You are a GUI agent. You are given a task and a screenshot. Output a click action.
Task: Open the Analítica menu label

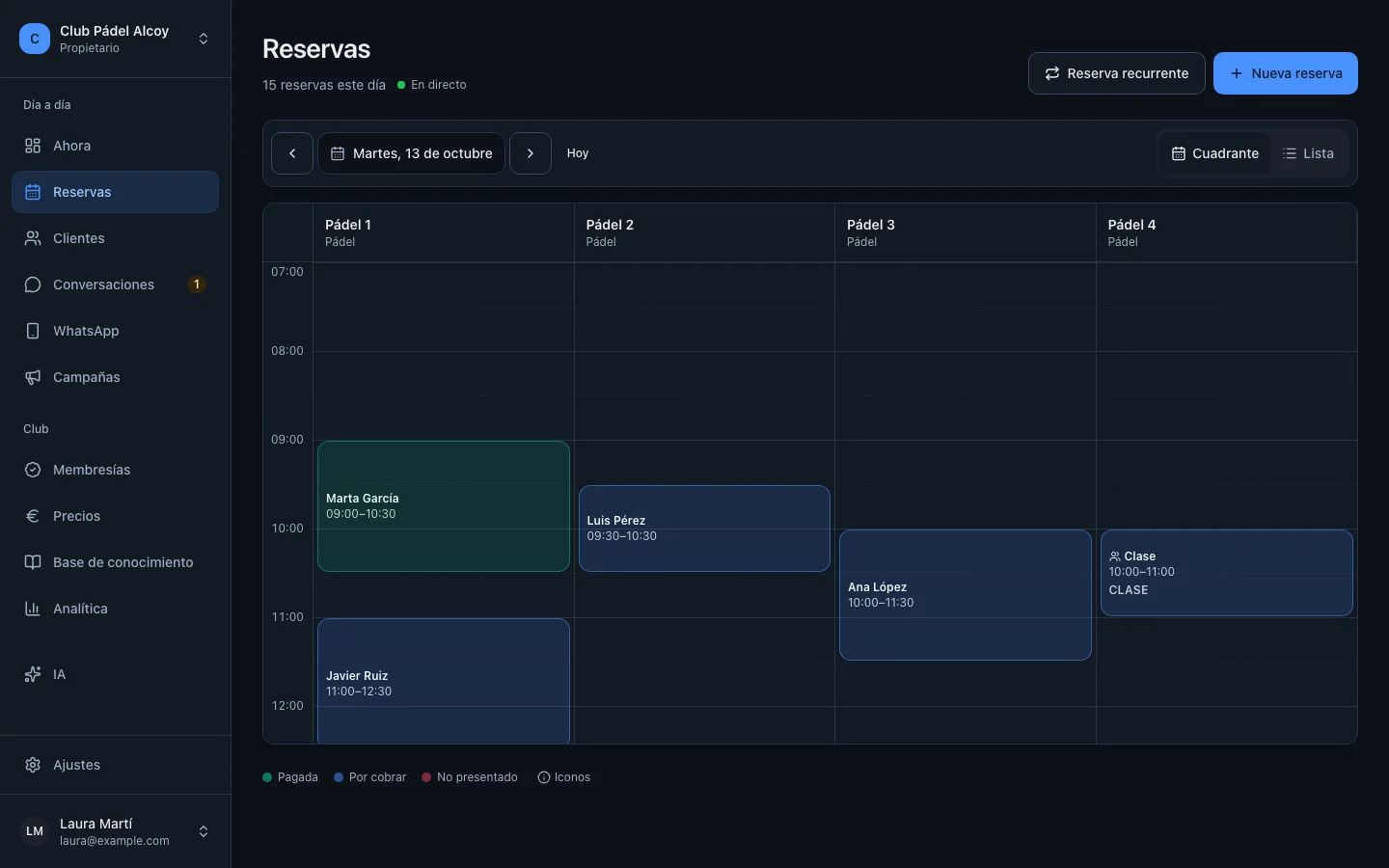click(80, 609)
